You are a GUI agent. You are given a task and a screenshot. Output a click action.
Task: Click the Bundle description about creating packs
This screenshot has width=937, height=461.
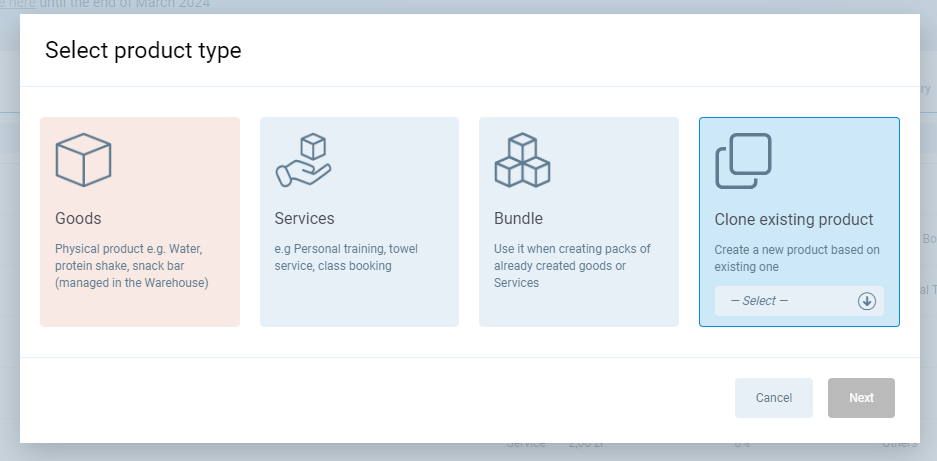[x=572, y=265]
